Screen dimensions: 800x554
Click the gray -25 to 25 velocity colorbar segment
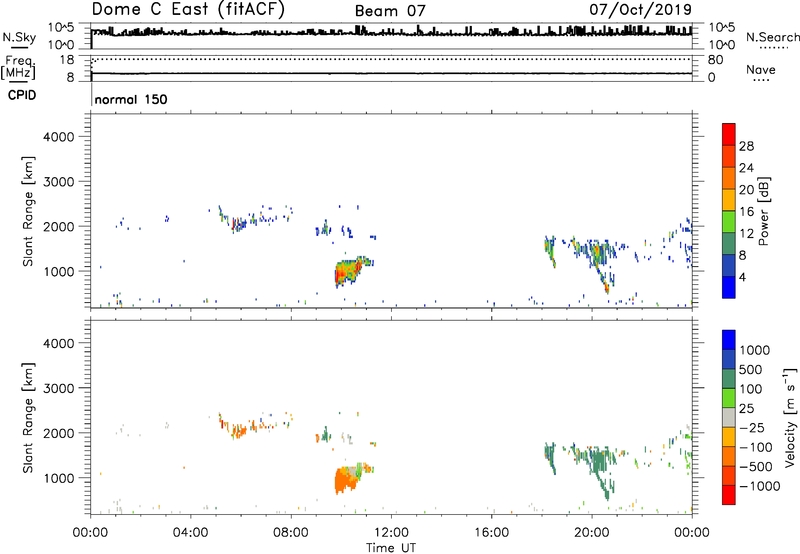tap(729, 417)
